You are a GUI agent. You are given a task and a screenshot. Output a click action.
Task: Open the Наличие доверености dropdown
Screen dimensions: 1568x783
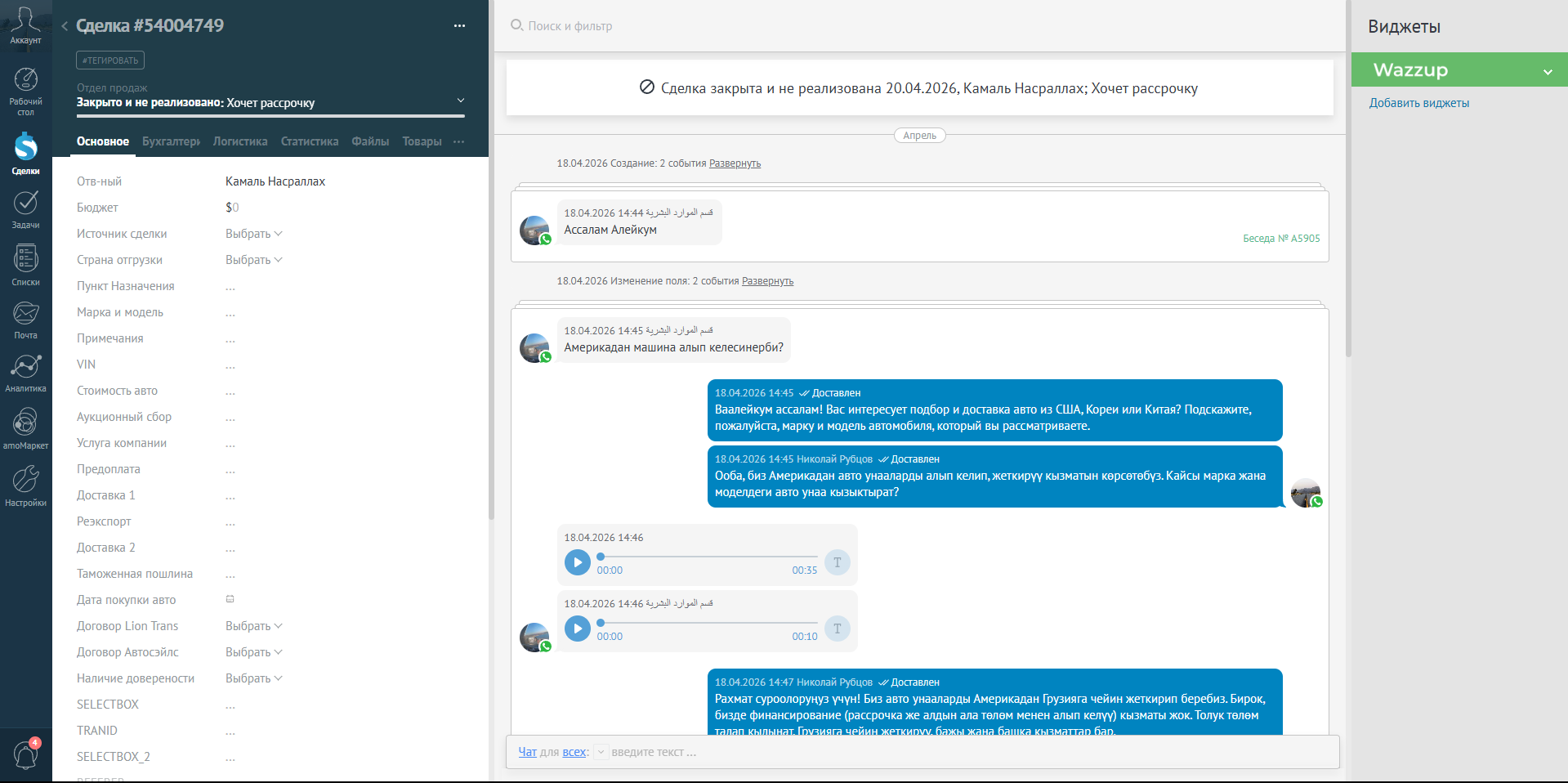pyautogui.click(x=254, y=678)
